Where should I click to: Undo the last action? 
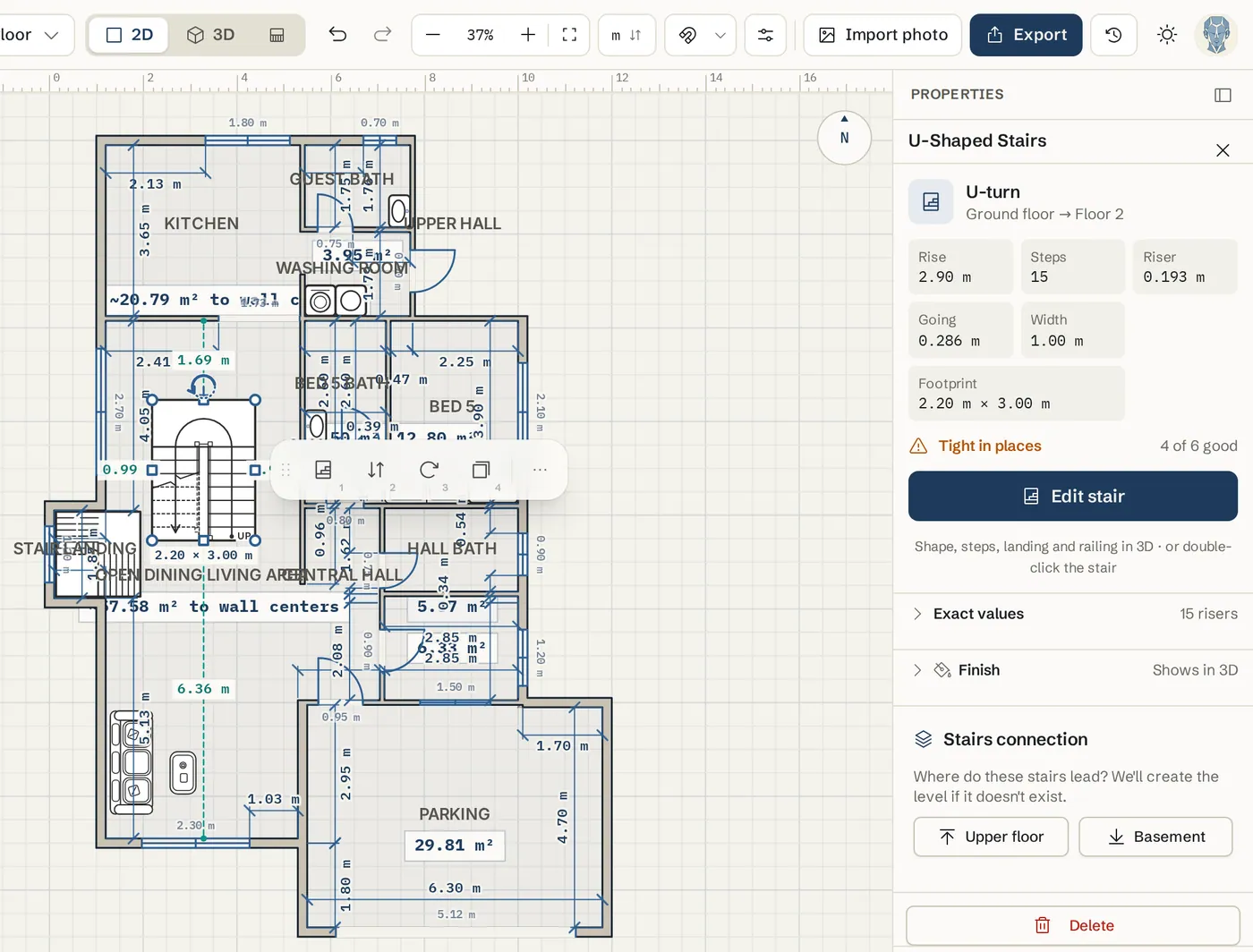pos(337,35)
